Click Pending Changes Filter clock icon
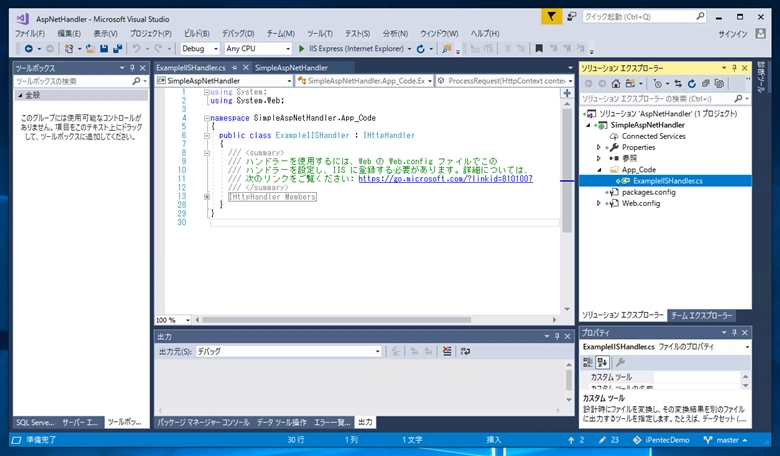Viewport: 780px width, 456px height. click(658, 84)
